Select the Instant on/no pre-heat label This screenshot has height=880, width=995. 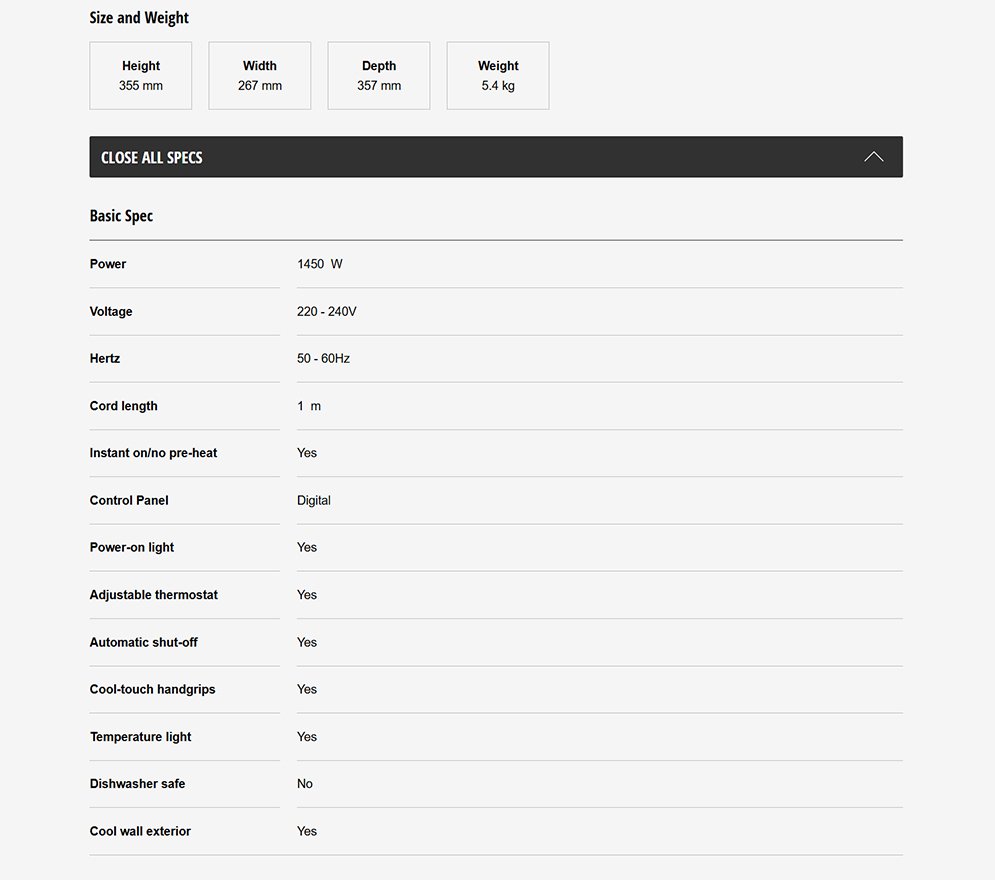coord(154,453)
